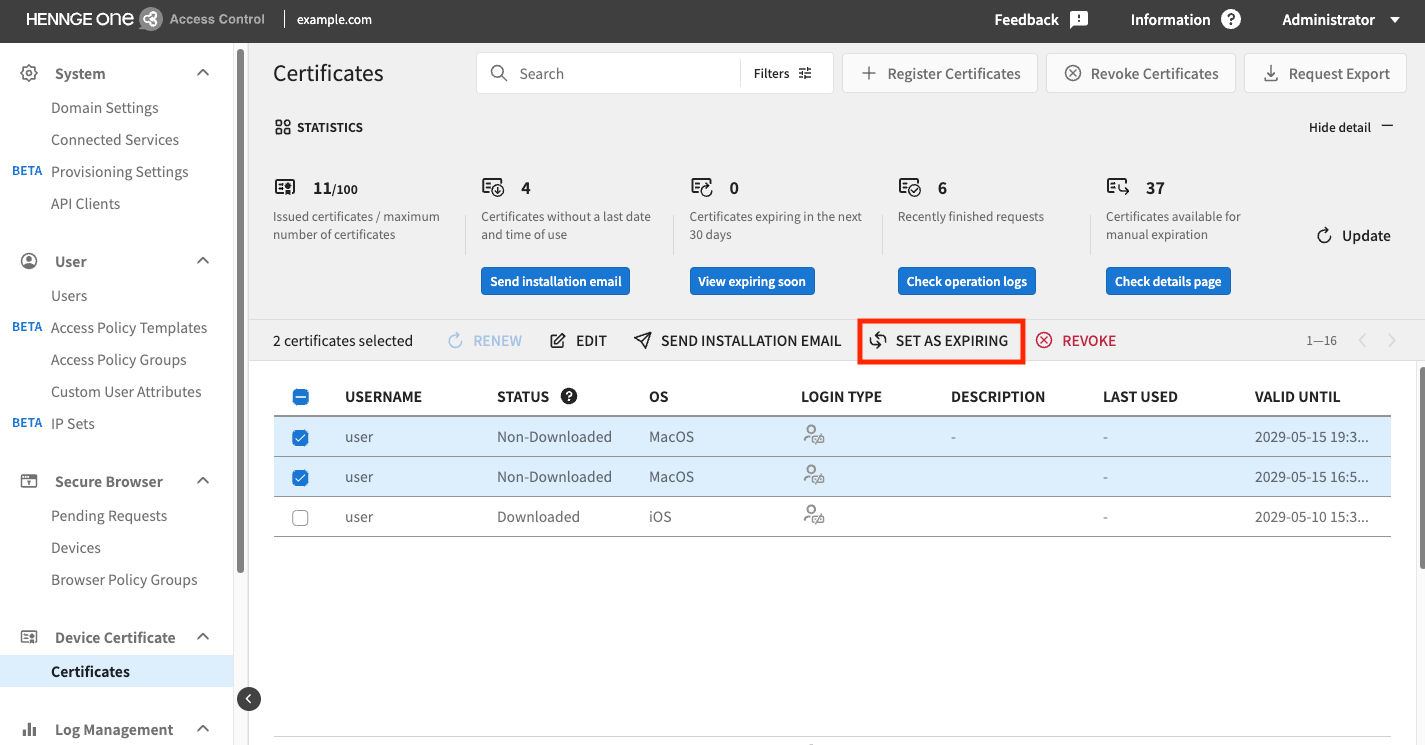Go to the previous page arrow
The image size is (1425, 745).
coord(1362,341)
